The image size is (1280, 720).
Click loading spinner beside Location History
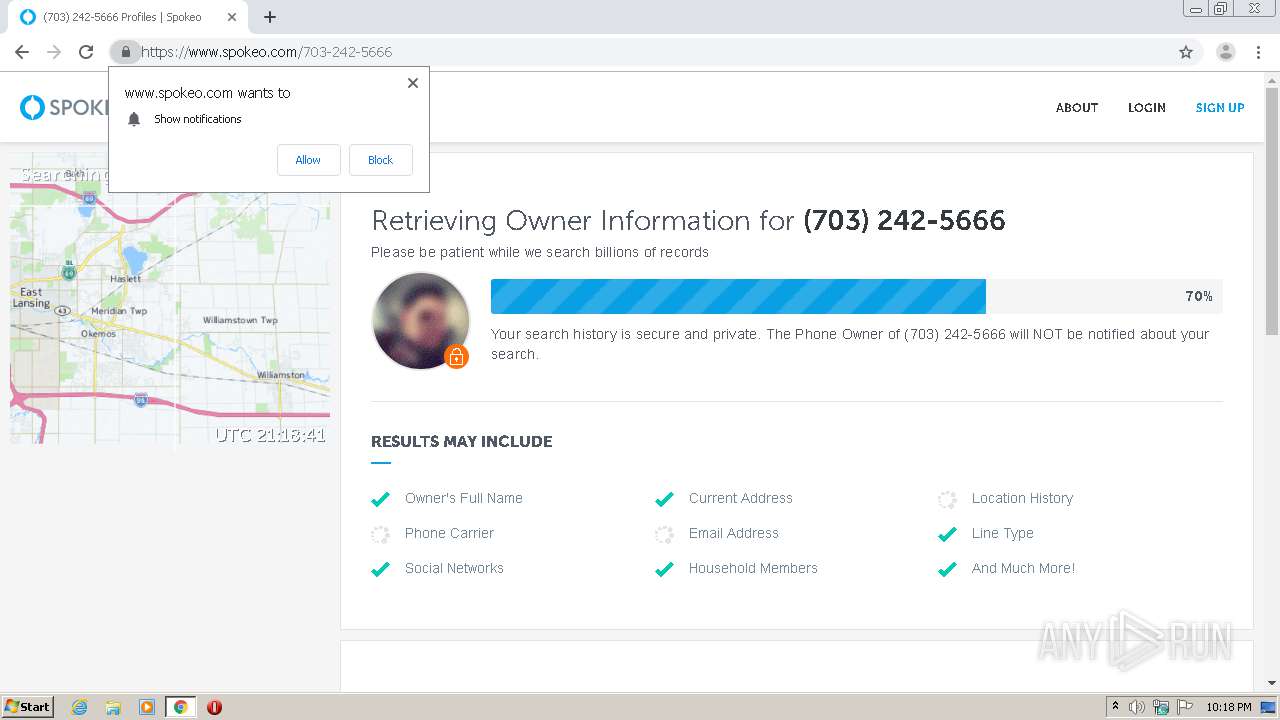click(947, 499)
